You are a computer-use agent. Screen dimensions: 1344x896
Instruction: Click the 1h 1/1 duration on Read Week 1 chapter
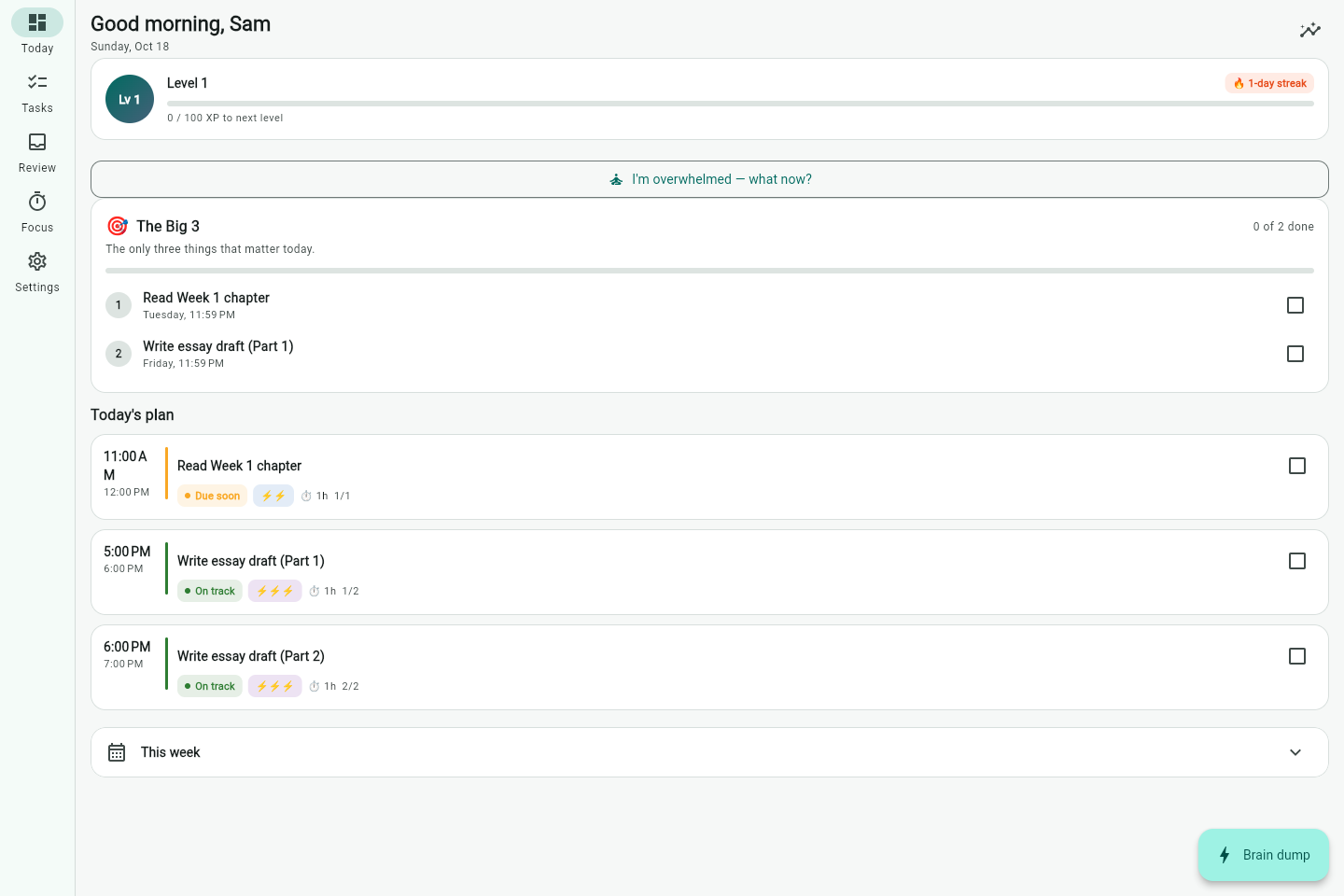(x=326, y=496)
